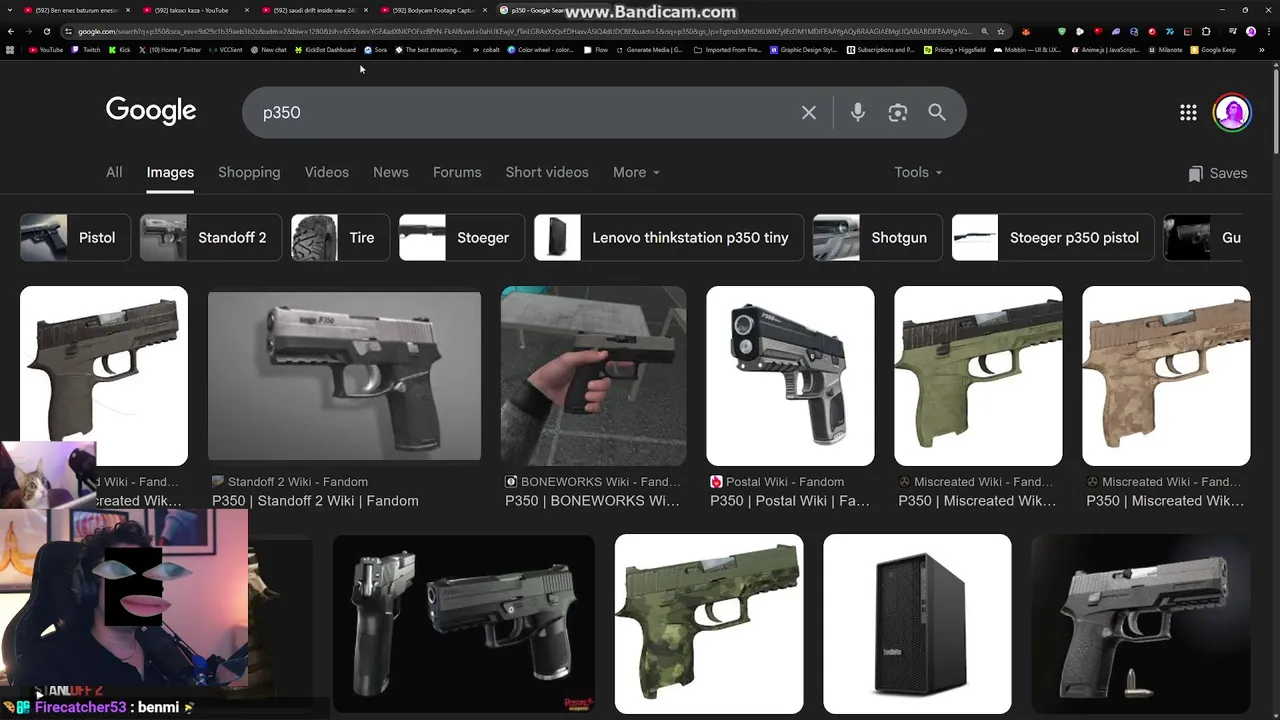Viewport: 1280px width, 720px height.
Task: Open the Tools dropdown
Action: coord(918,173)
